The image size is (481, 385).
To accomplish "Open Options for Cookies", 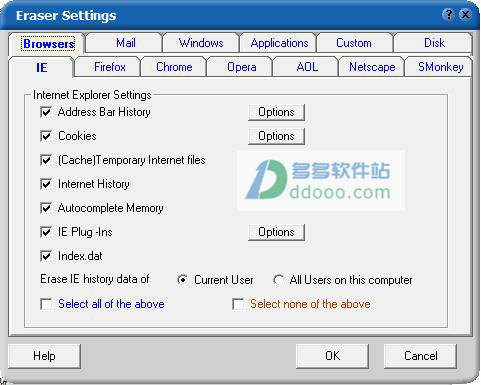I will coord(276,136).
